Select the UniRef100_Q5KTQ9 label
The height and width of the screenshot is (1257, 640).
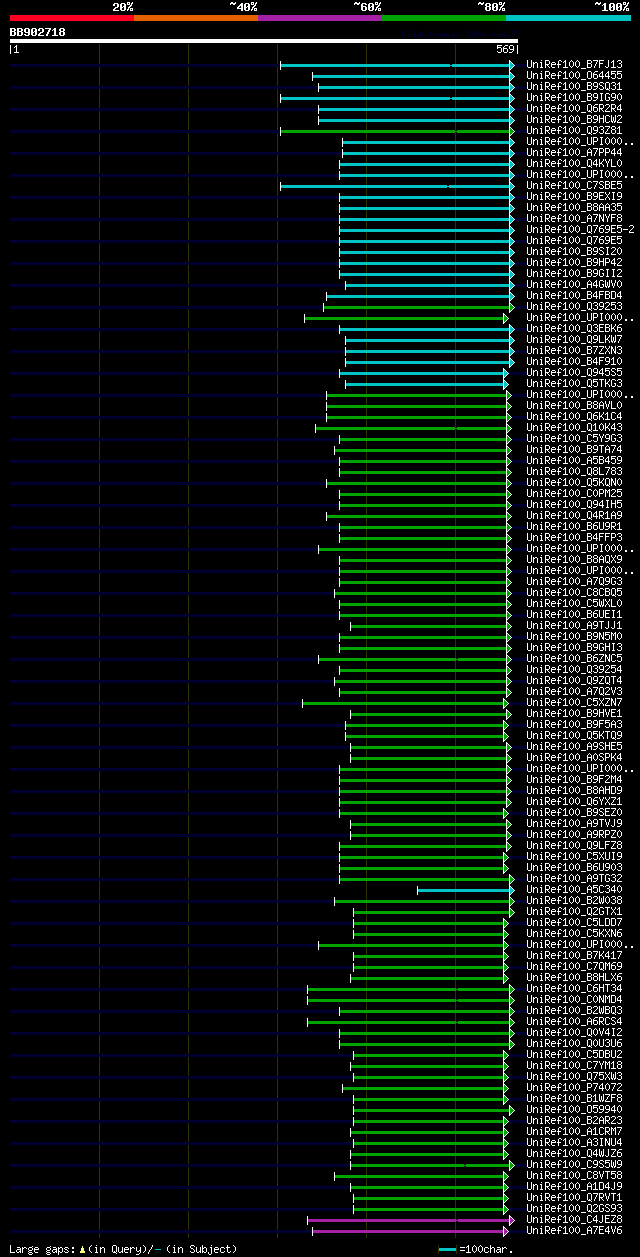tap(575, 735)
